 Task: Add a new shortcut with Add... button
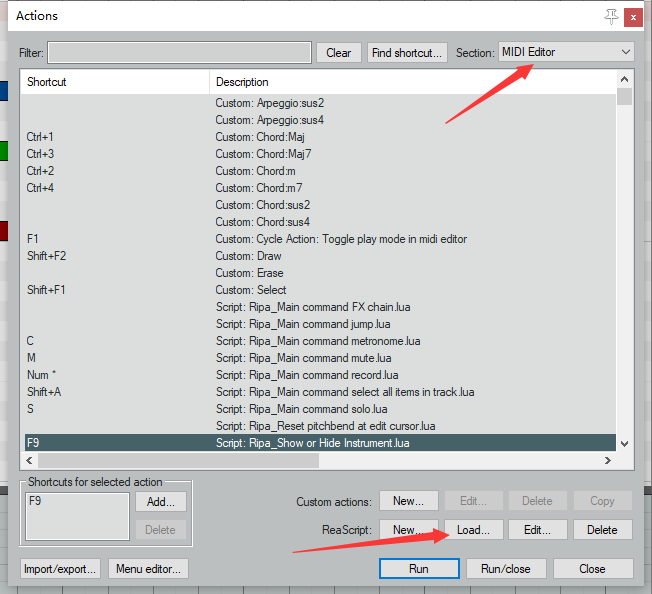tap(161, 502)
